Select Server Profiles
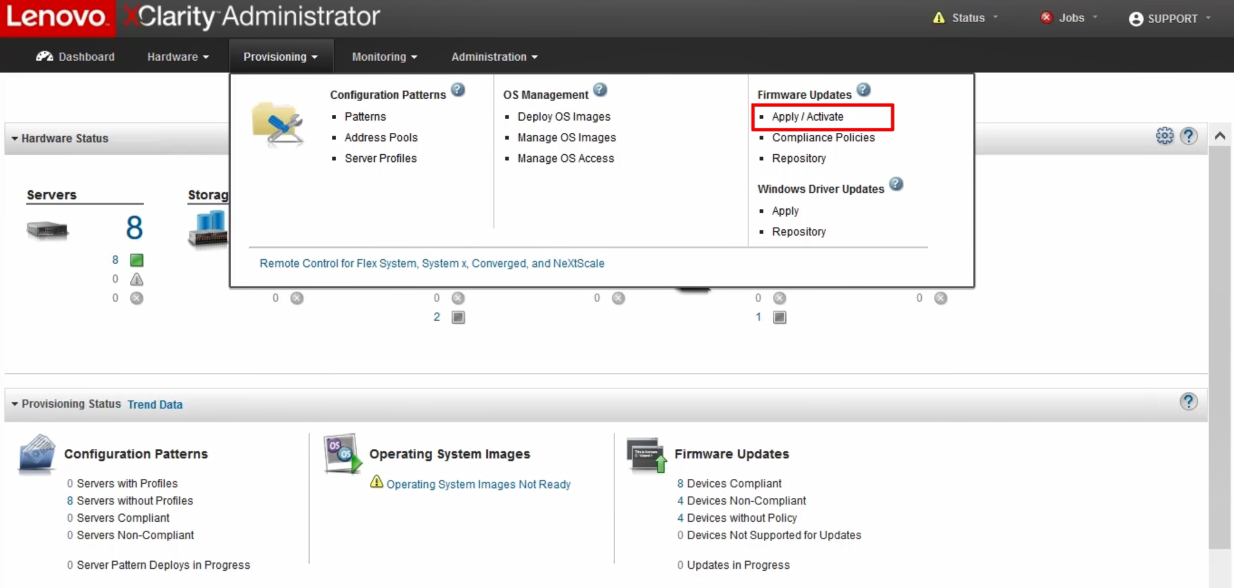The width and height of the screenshot is (1234, 588). (x=381, y=159)
